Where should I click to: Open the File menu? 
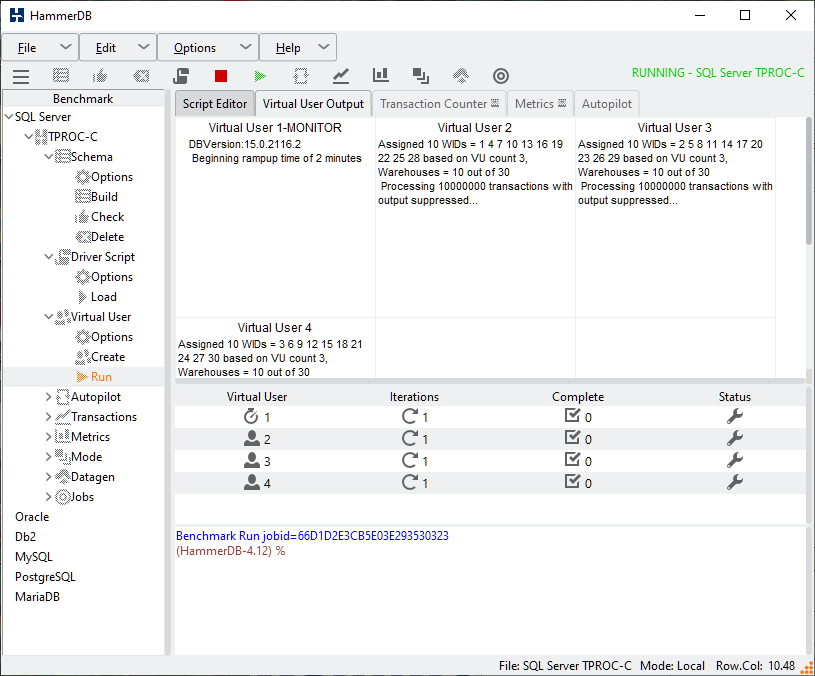40,48
